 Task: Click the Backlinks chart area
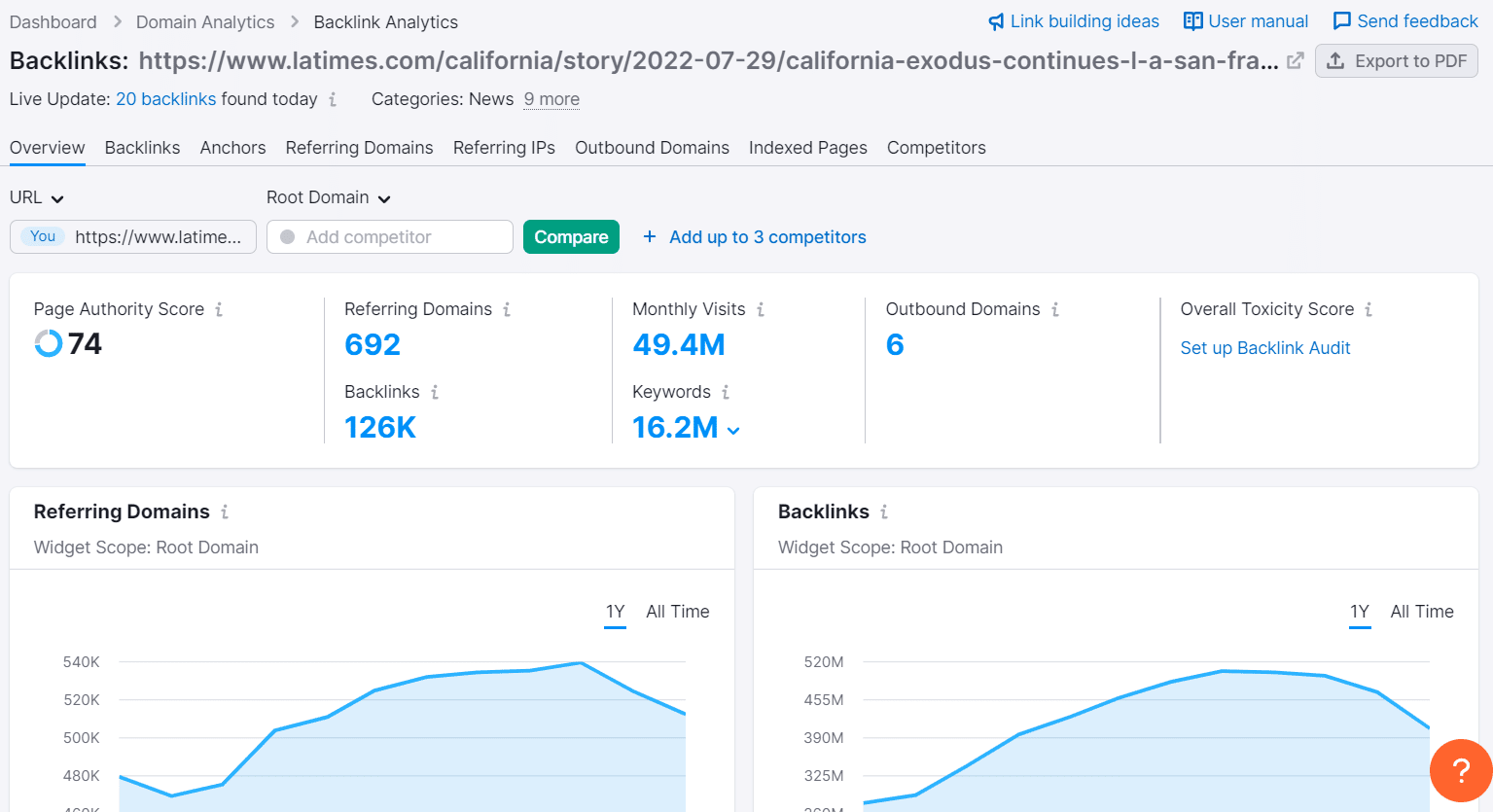(1146, 737)
